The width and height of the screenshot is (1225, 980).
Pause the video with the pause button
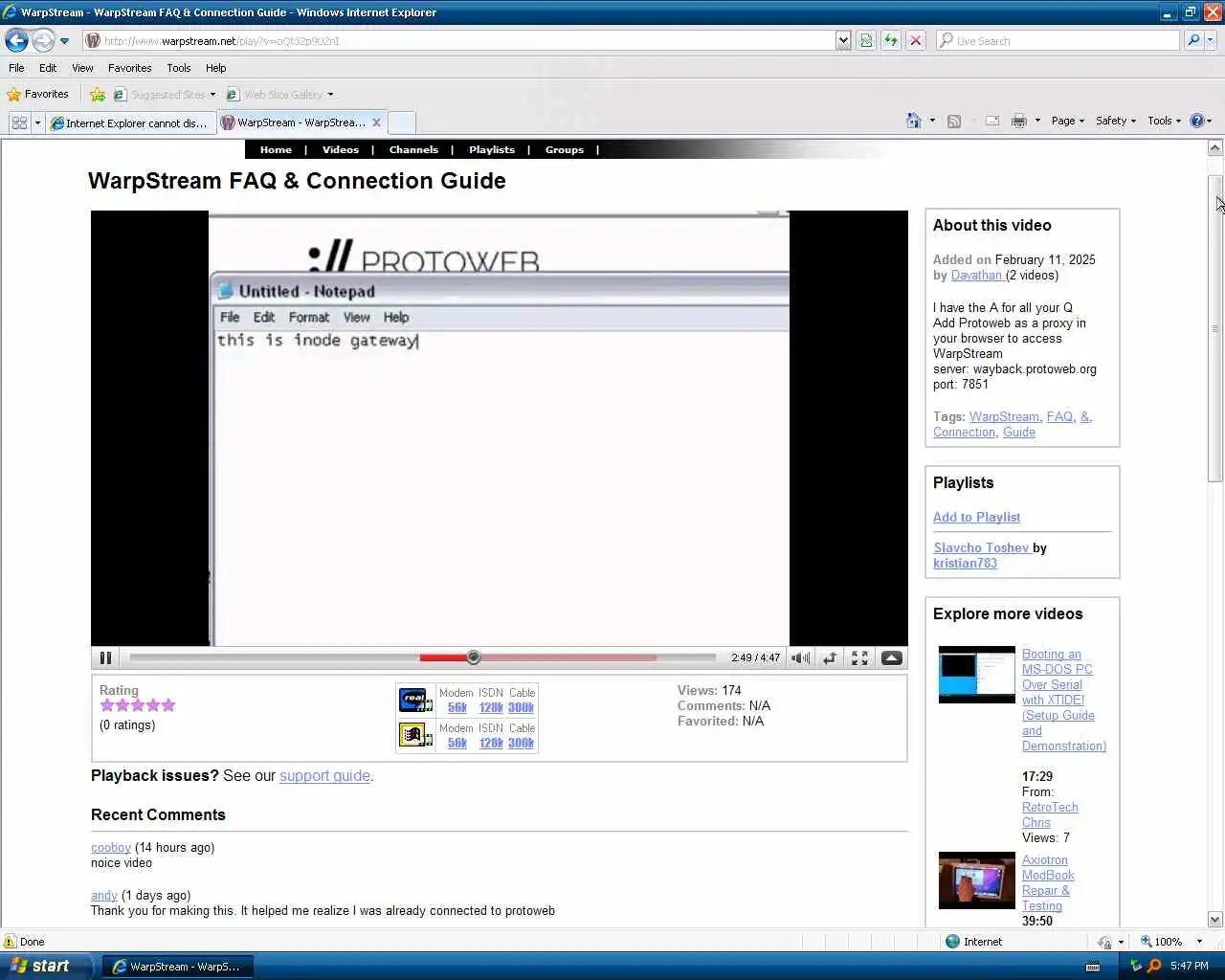(x=105, y=657)
